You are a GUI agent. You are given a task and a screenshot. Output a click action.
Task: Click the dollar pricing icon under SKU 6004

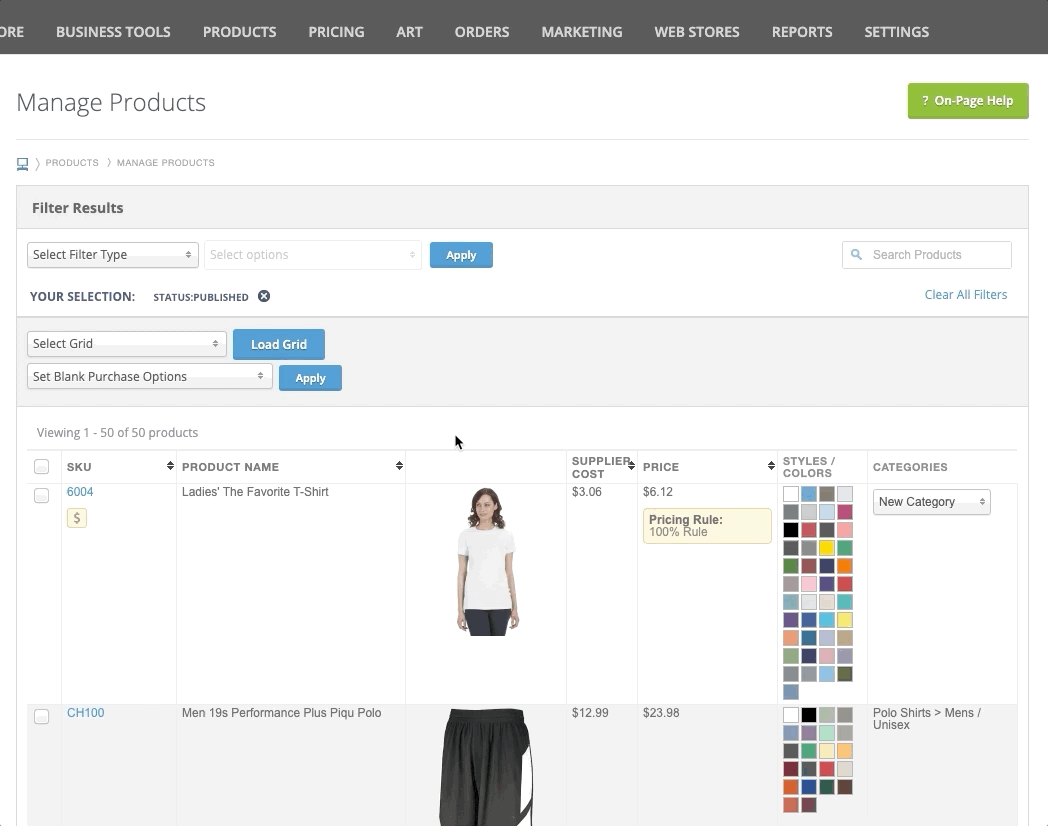pos(77,517)
